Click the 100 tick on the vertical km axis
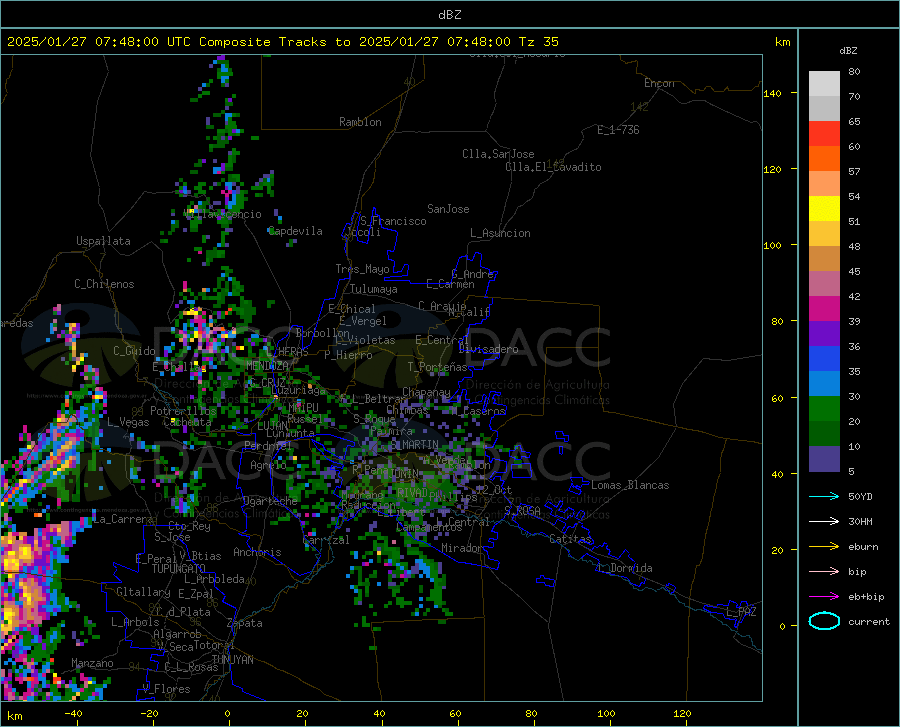900x727 pixels. 772,245
